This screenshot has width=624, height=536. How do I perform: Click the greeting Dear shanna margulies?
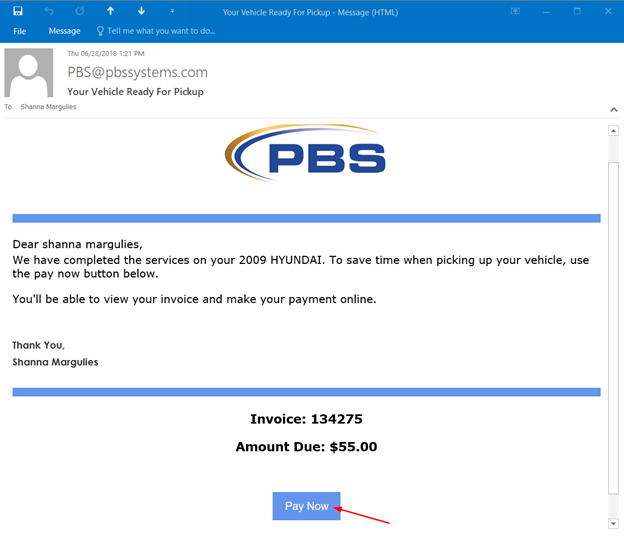coord(78,244)
